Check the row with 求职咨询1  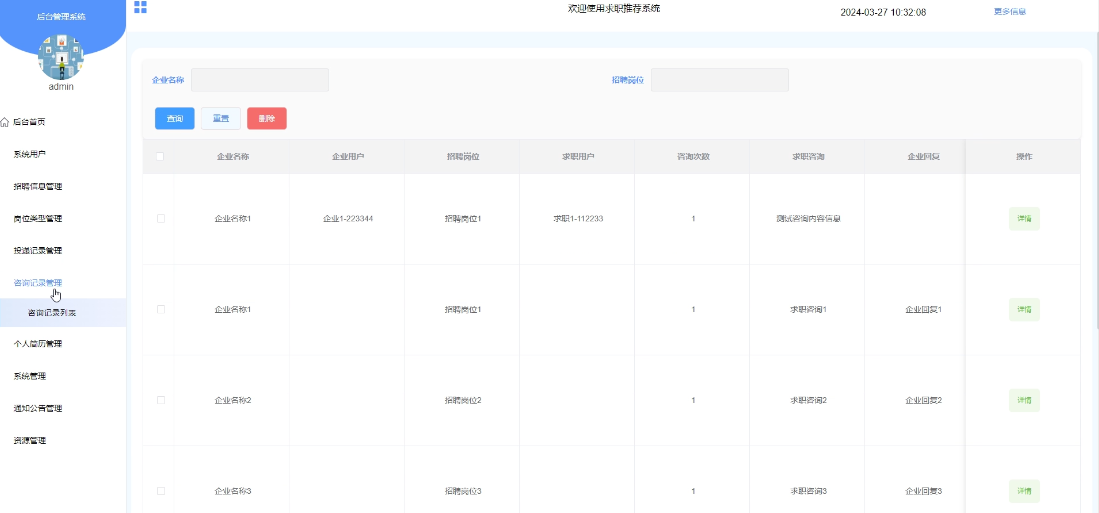tap(161, 309)
